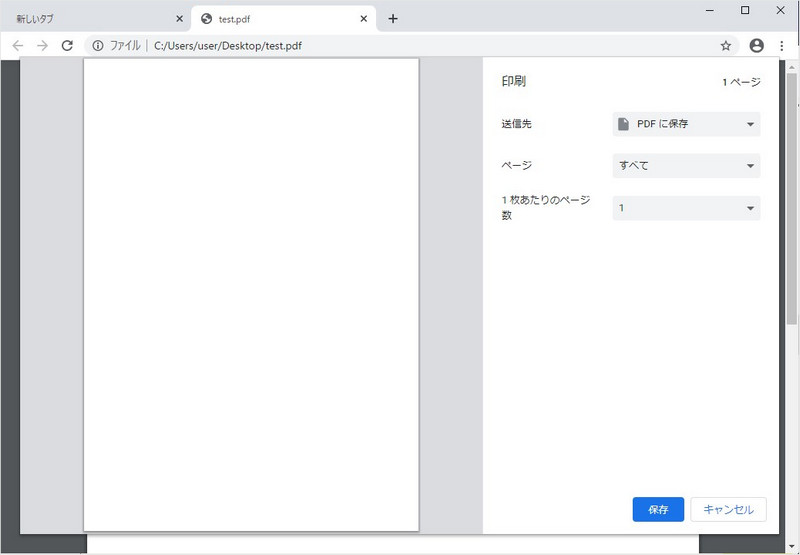Open the user profile icon

click(x=757, y=46)
